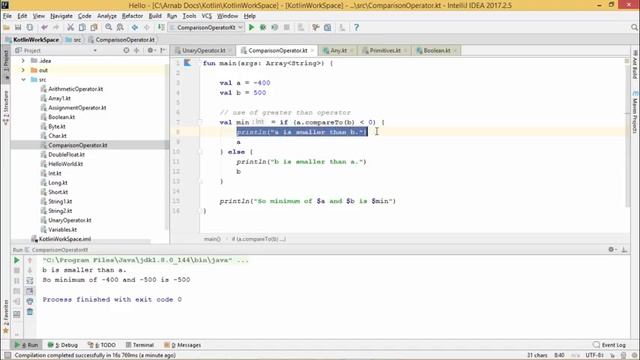This screenshot has width=640, height=360.
Task: Open the Help question mark icon
Action: (x=356, y=27)
